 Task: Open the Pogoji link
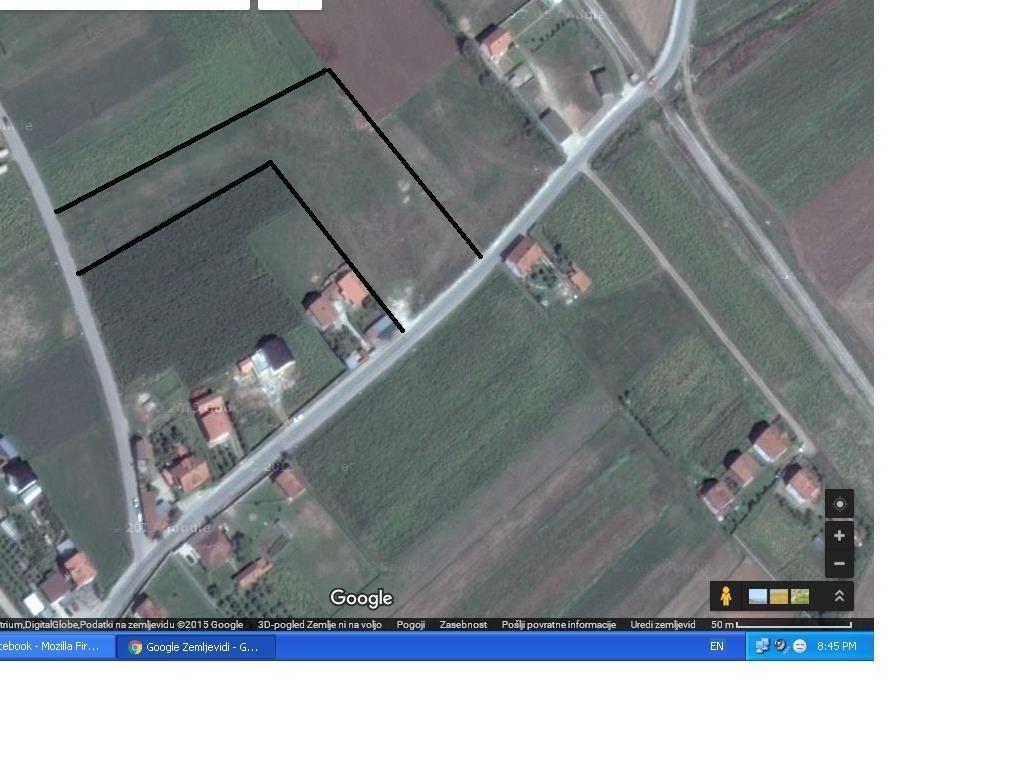[411, 625]
